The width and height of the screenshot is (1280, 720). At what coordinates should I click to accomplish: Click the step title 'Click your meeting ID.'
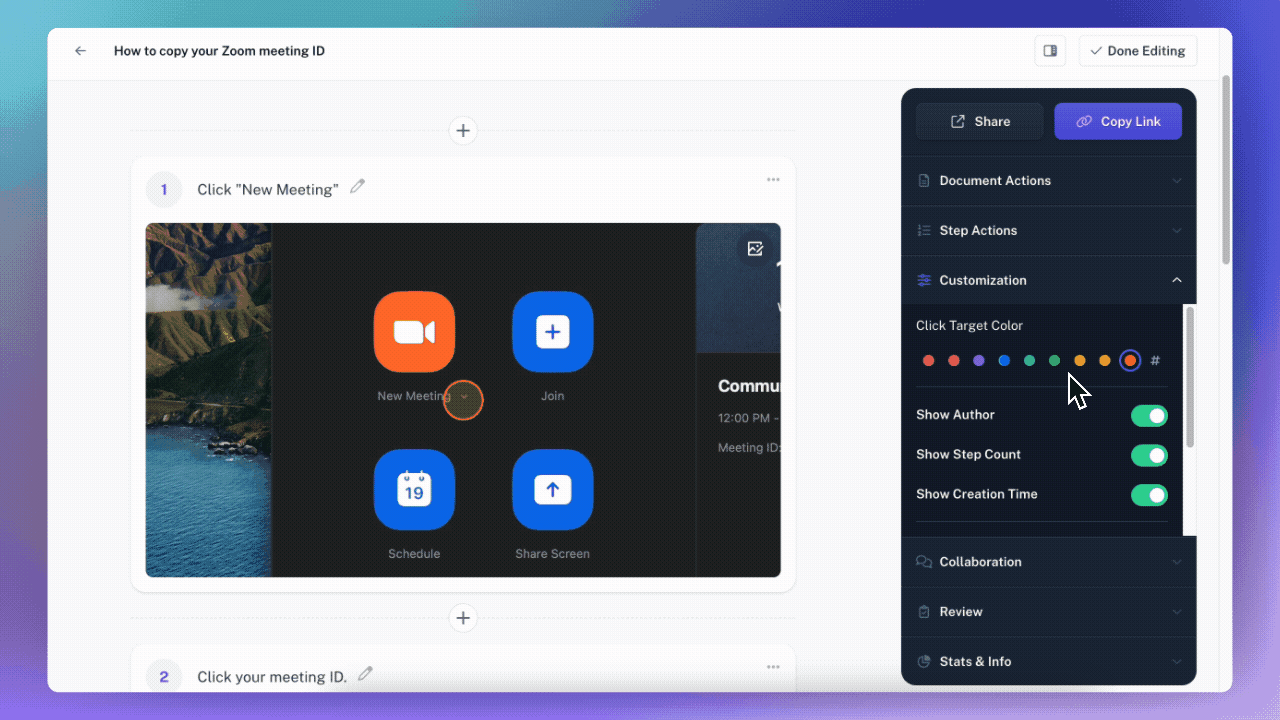[272, 677]
